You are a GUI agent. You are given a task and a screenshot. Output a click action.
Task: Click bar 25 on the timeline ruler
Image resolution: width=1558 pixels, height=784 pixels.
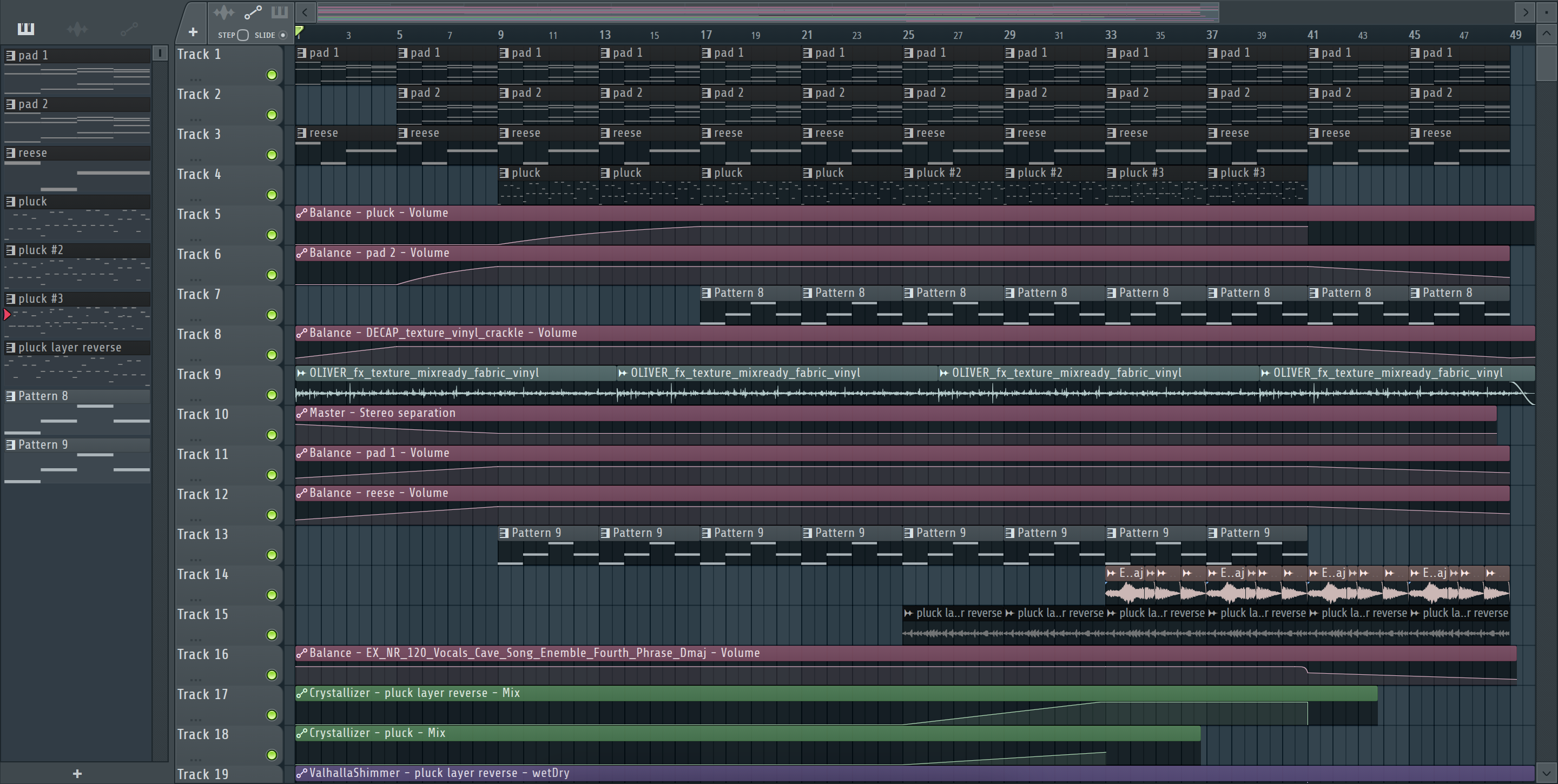(x=908, y=35)
